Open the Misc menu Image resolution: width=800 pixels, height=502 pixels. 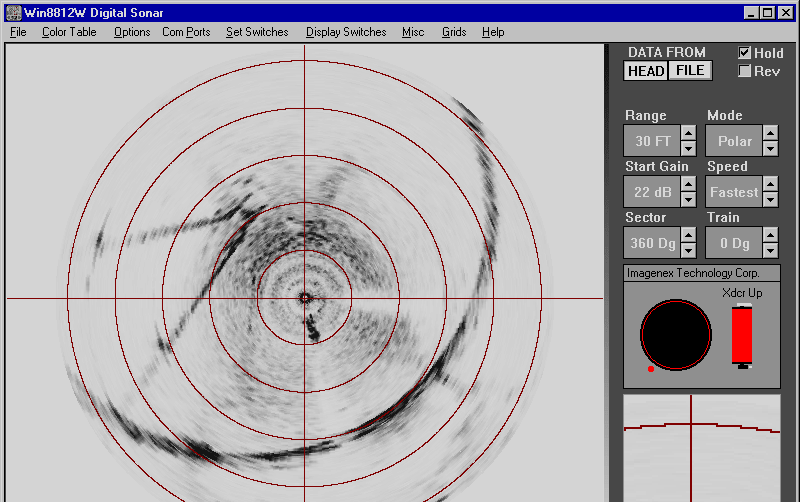[413, 32]
